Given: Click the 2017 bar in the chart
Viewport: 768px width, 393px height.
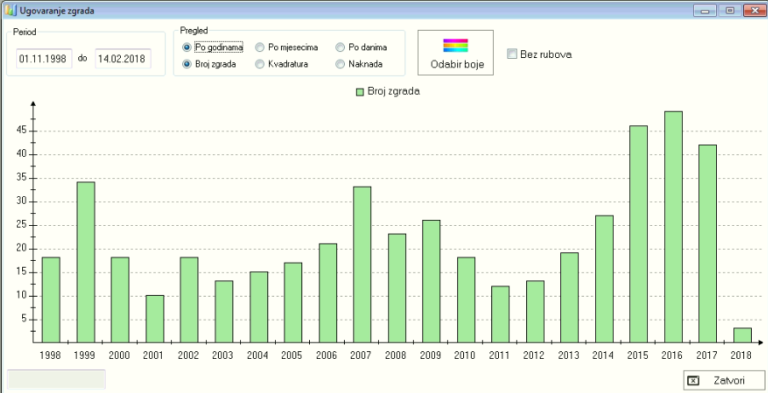Looking at the screenshot, I should pos(707,244).
